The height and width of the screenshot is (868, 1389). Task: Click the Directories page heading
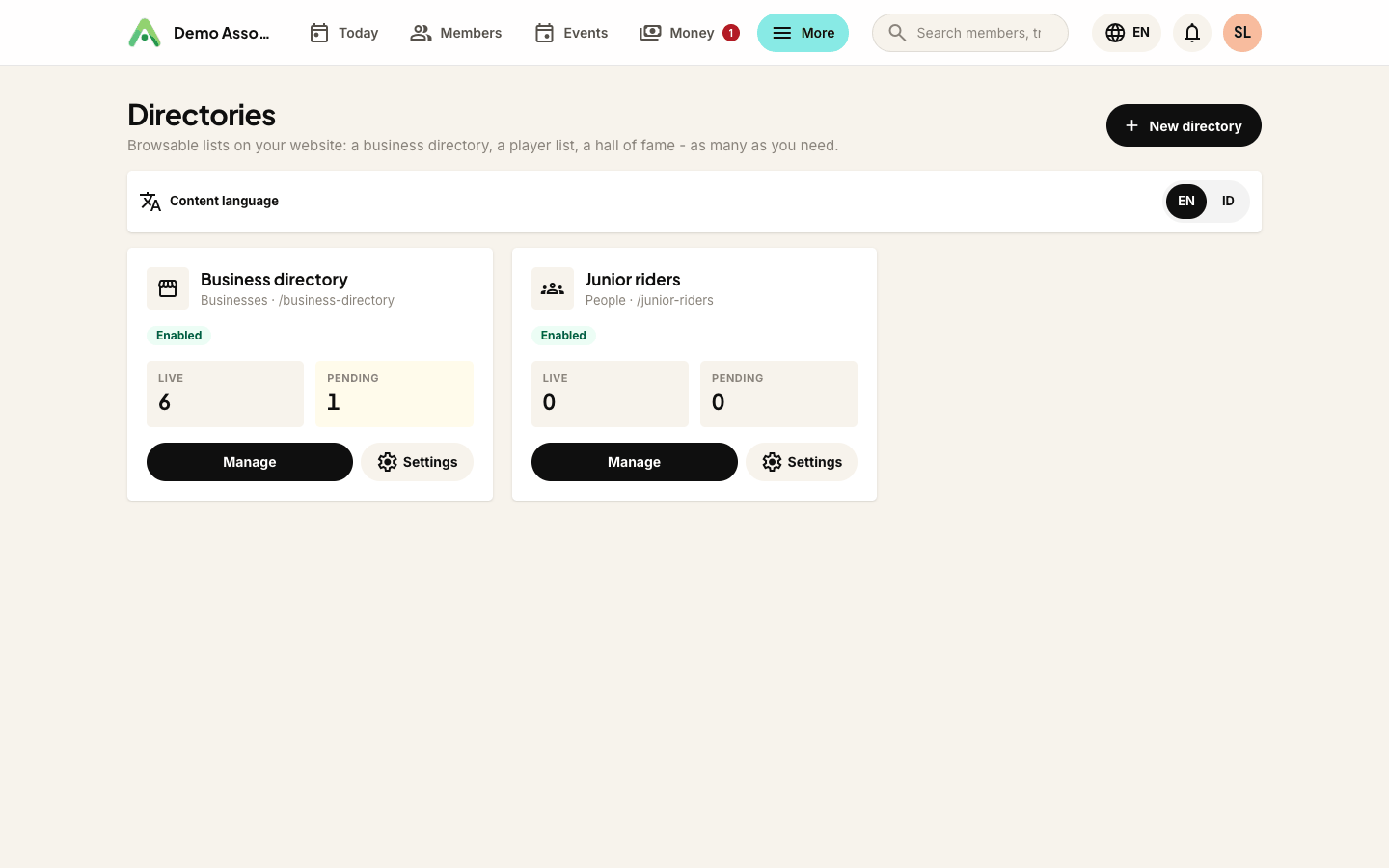(202, 115)
